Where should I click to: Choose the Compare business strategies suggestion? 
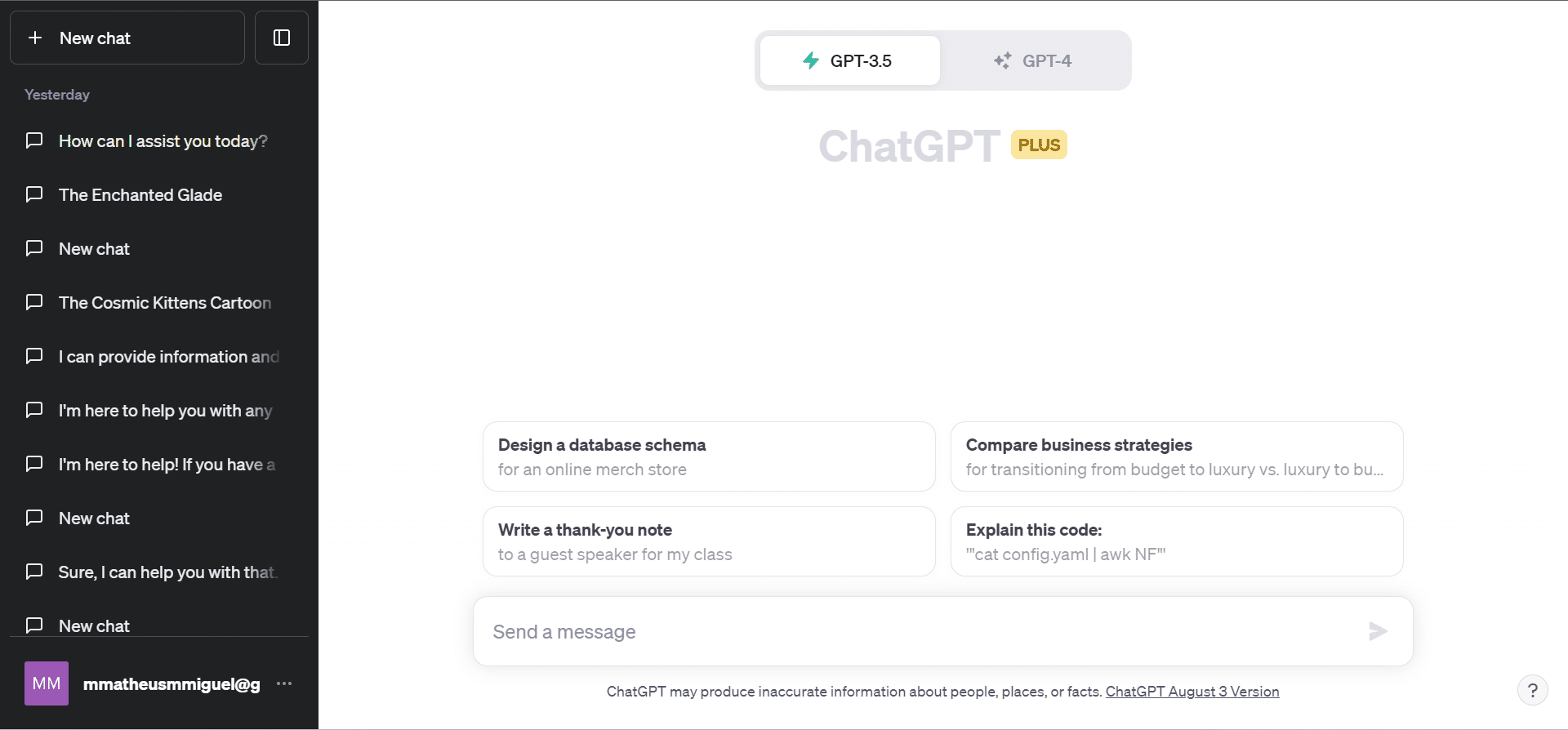pyautogui.click(x=1176, y=456)
